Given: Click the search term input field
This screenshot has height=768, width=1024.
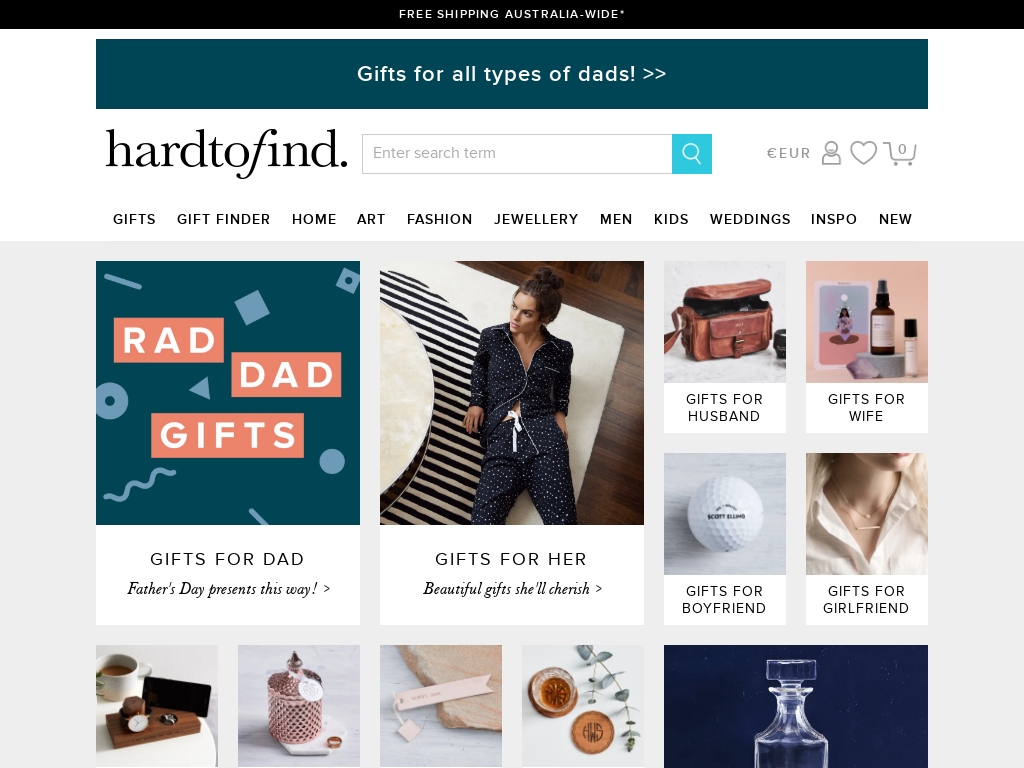Looking at the screenshot, I should coord(517,154).
